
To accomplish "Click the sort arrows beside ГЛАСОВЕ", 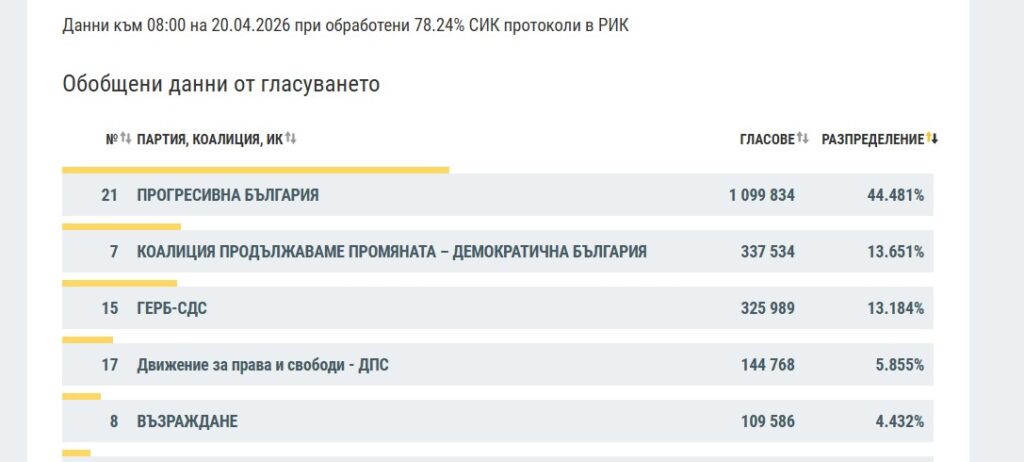I will (x=802, y=139).
